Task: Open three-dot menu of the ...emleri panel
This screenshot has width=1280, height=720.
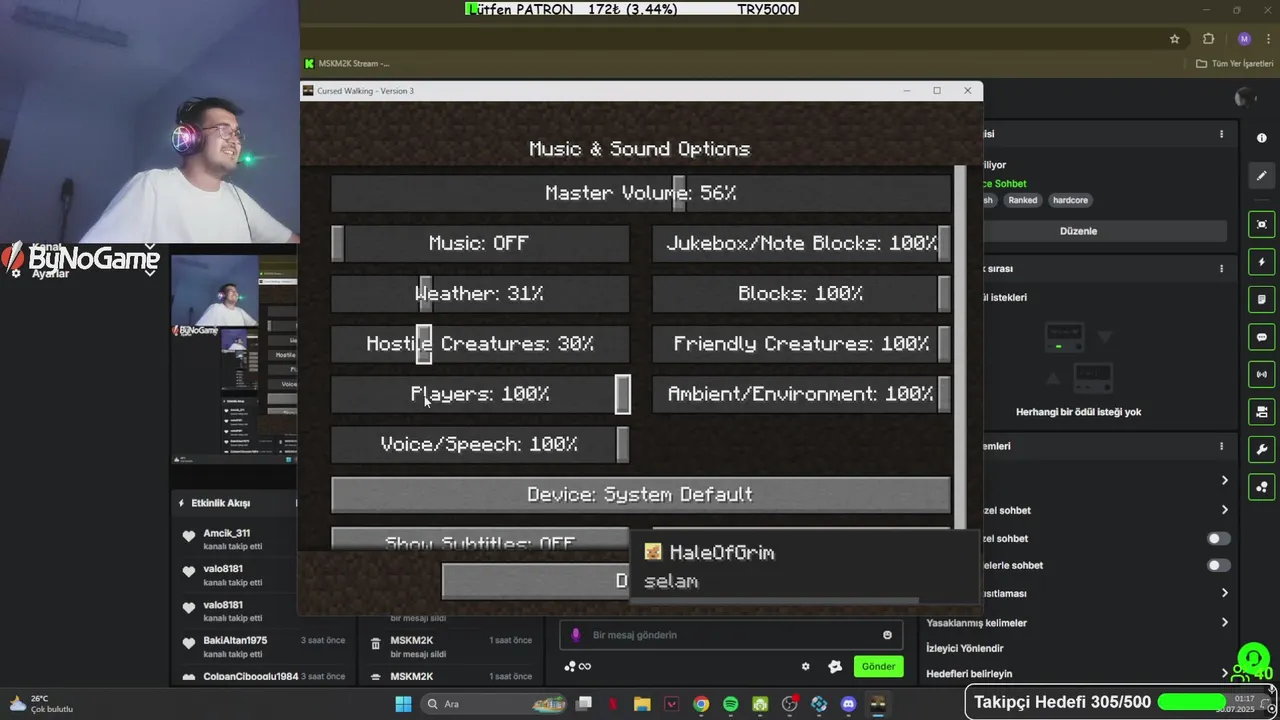Action: (1221, 446)
